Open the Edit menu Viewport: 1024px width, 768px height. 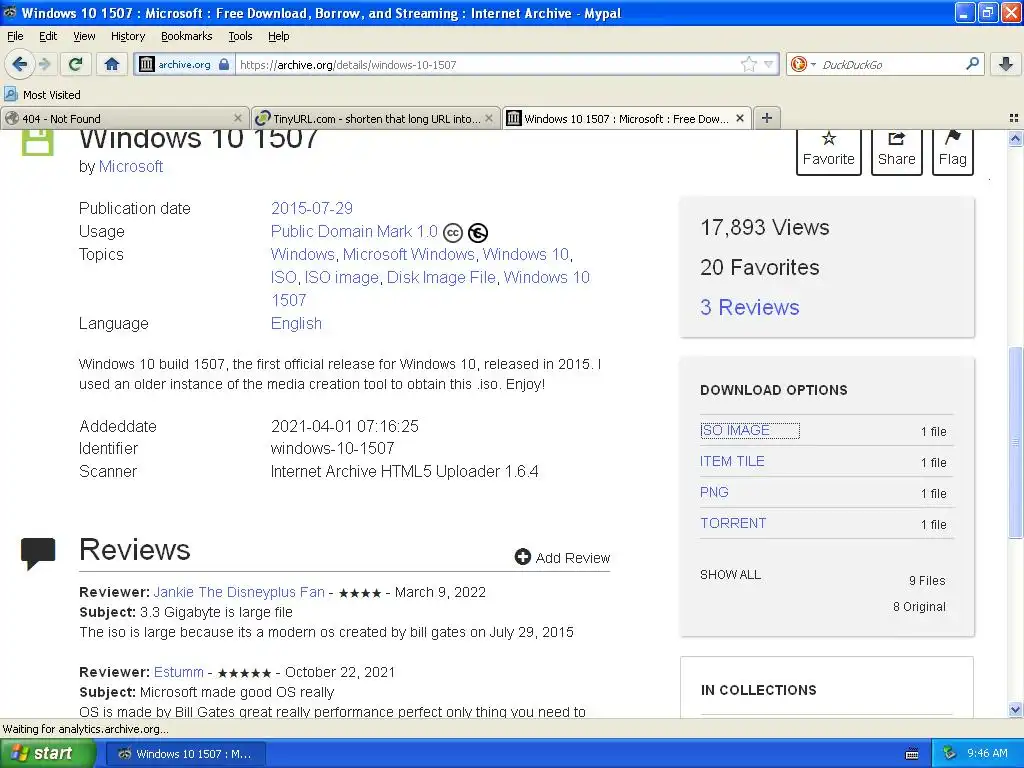pyautogui.click(x=48, y=36)
